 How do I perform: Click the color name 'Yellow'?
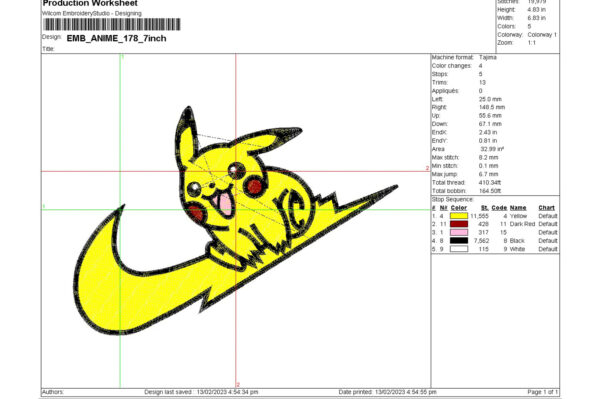518,216
